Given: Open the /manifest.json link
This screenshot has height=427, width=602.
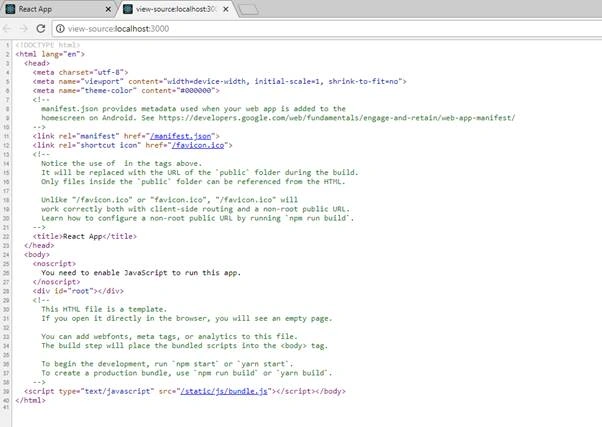Looking at the screenshot, I should click(180, 136).
